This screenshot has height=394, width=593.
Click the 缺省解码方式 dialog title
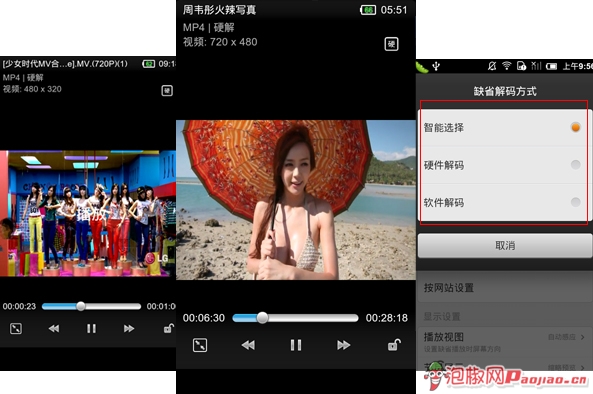(x=505, y=91)
